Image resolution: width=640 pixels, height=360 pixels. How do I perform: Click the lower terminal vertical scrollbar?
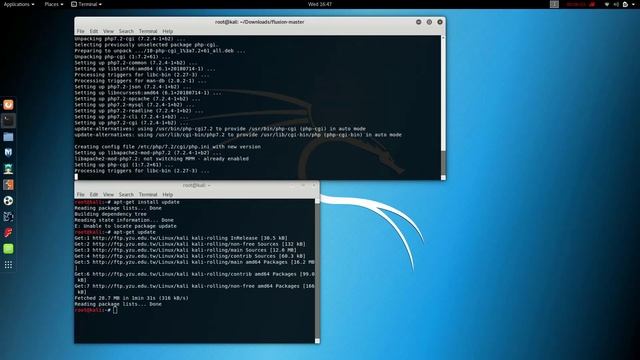coord(317,271)
